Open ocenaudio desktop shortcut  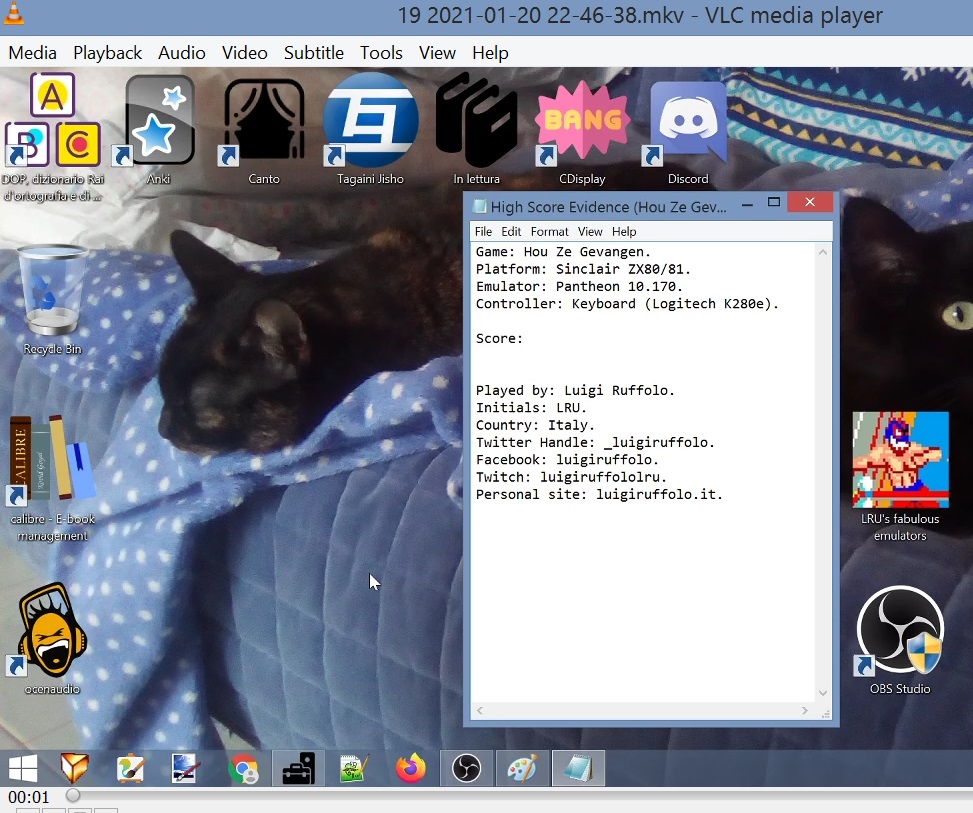point(52,639)
